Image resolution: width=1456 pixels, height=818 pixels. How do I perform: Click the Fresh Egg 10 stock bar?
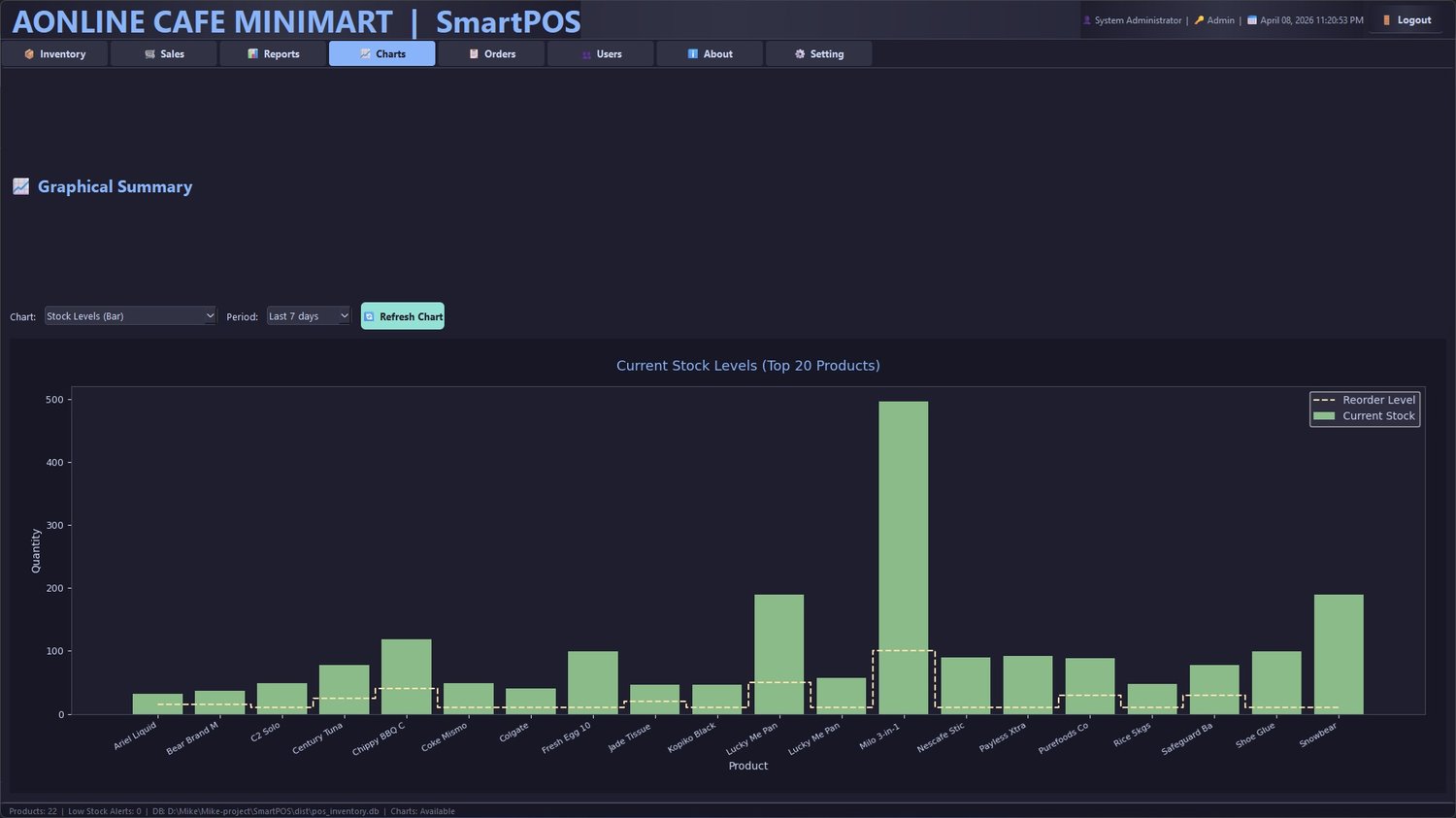(x=593, y=683)
